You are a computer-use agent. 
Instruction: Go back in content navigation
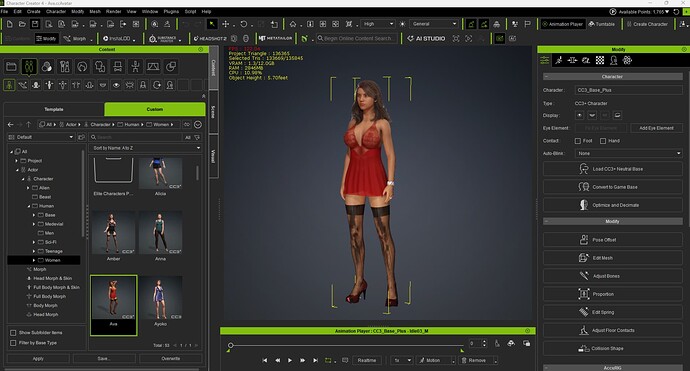point(11,125)
